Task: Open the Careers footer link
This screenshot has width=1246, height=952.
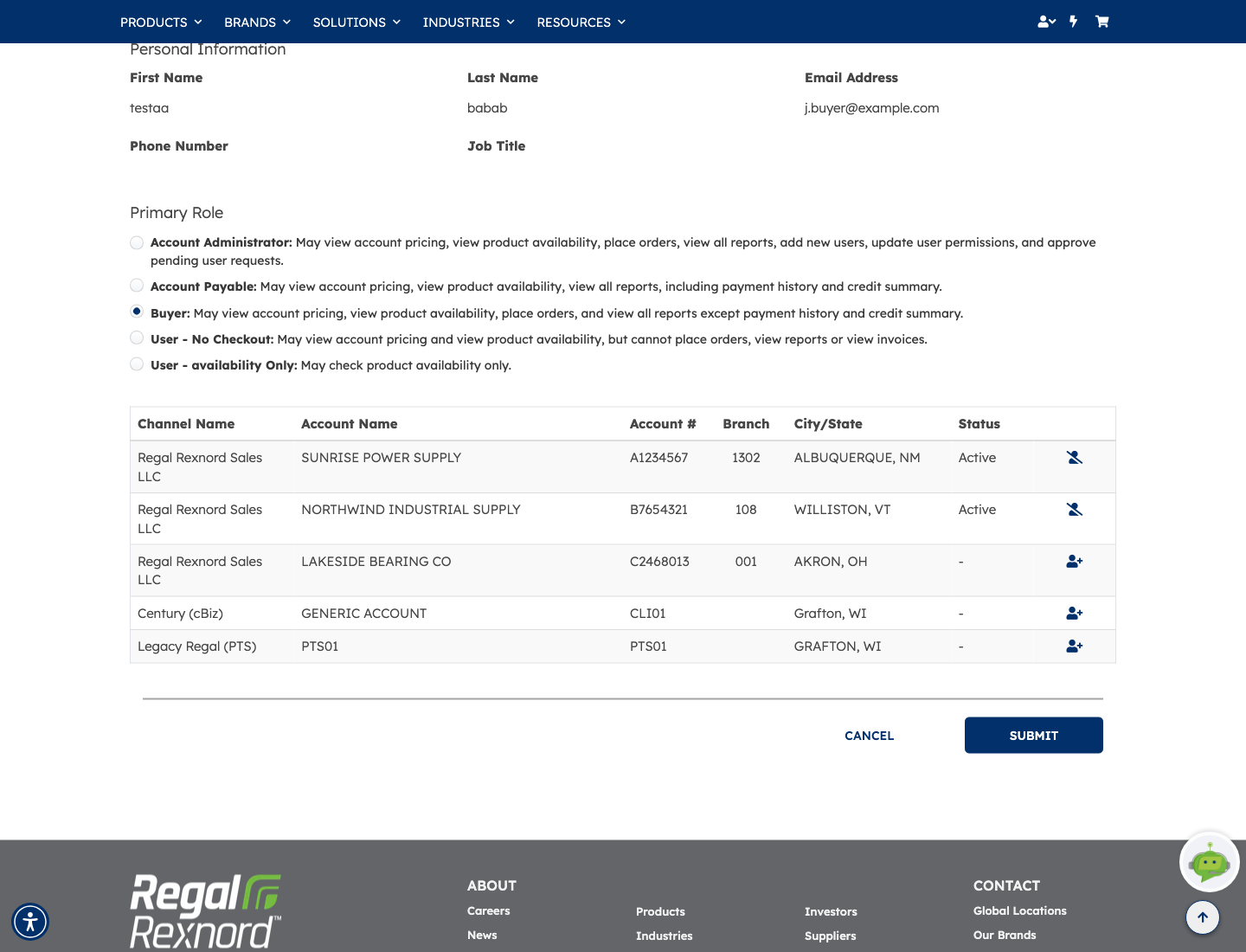Action: point(489,910)
